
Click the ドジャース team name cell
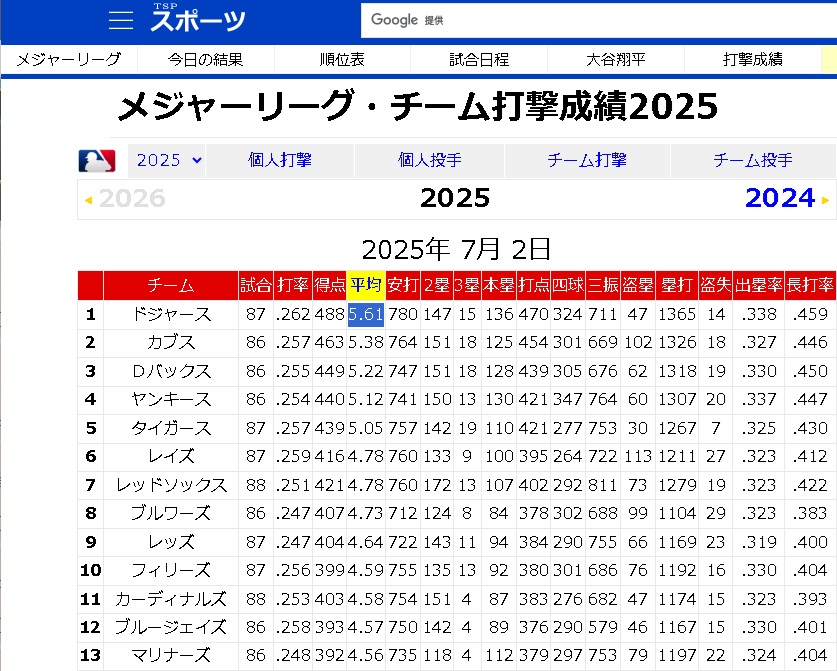171,315
